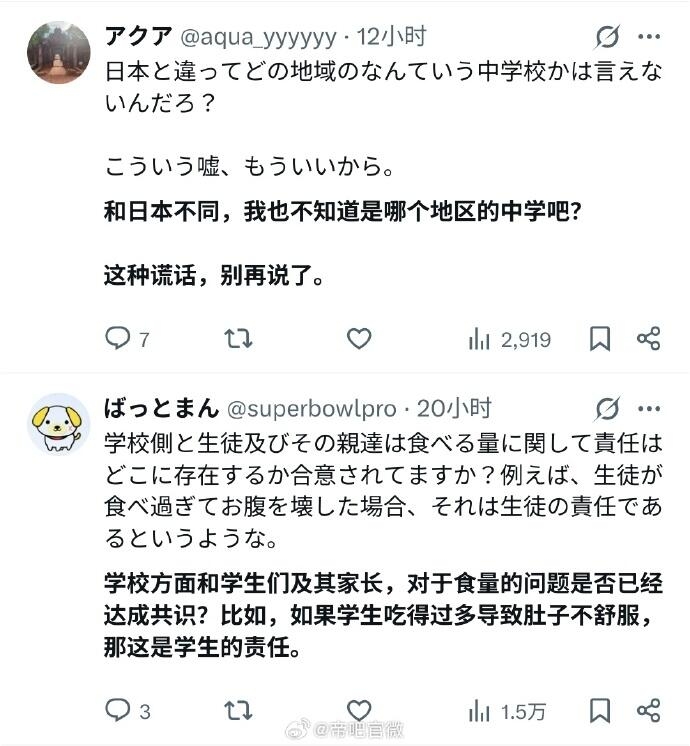Visit @superbowlpro handle link

[312, 408]
